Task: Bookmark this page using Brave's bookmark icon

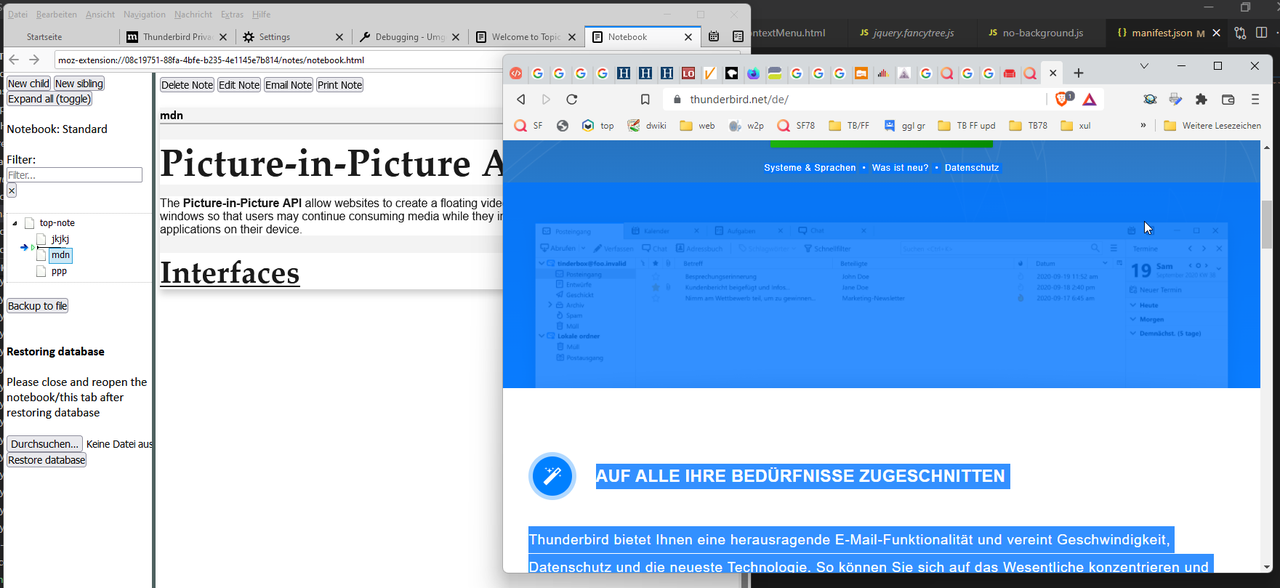Action: coord(645,100)
